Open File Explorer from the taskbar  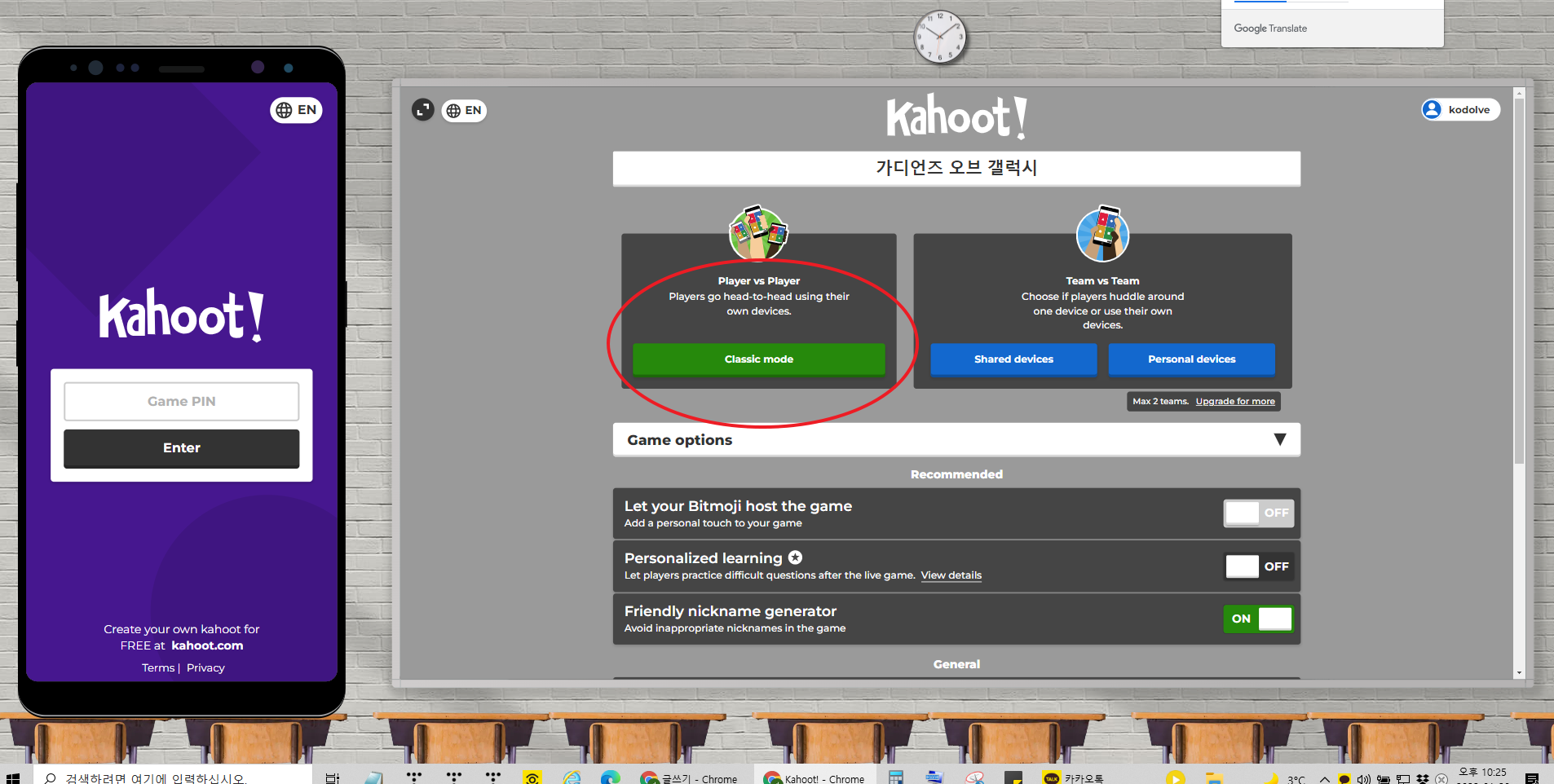[x=1214, y=778]
